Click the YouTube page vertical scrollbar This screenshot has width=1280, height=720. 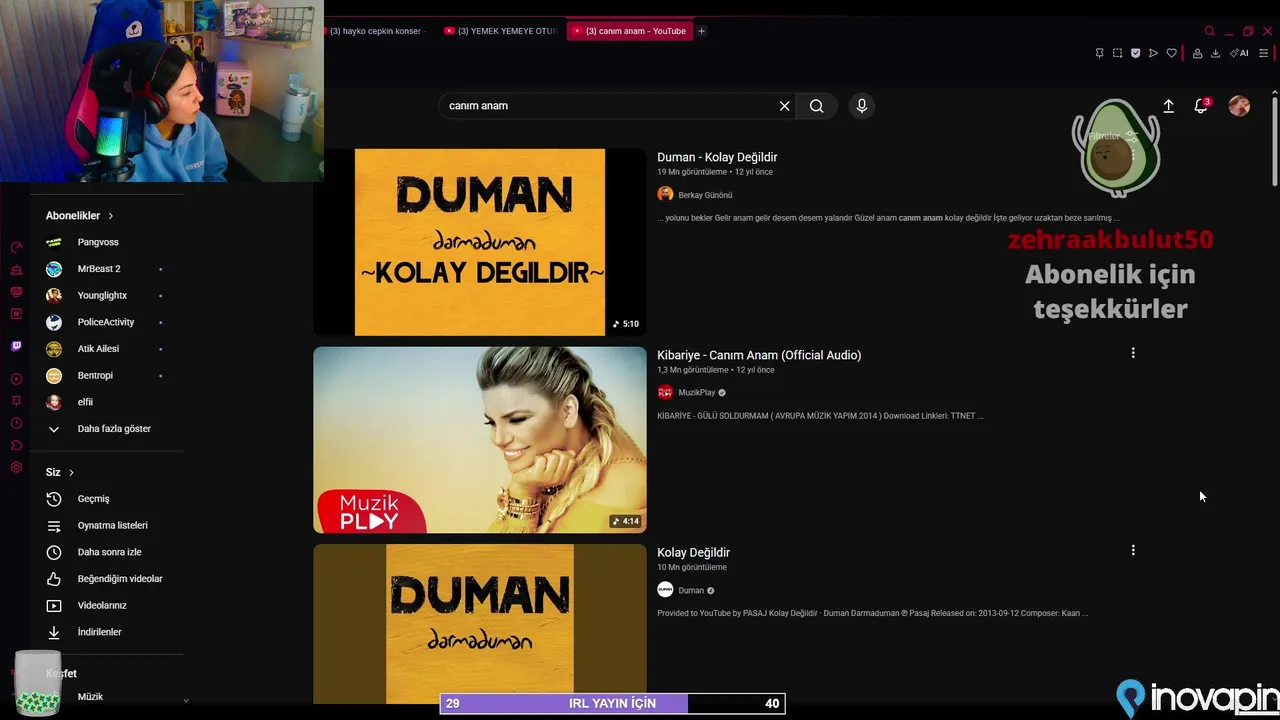(1274, 140)
